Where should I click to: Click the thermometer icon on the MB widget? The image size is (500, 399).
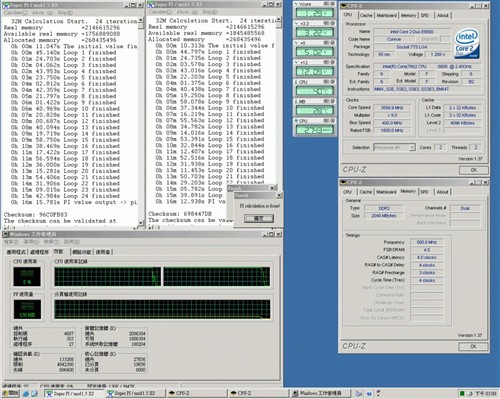[x=296, y=101]
